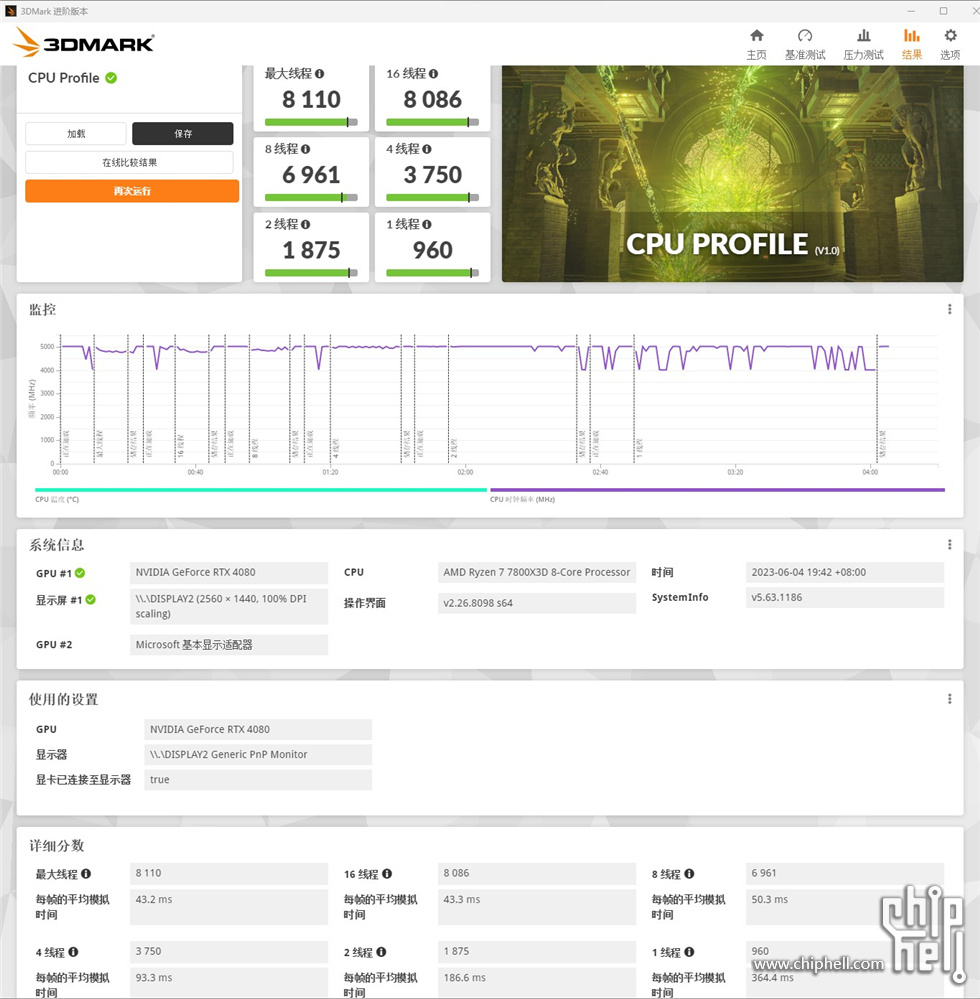Click the 43.3 ms simulation time value
The height and width of the screenshot is (999, 980).
pyautogui.click(x=537, y=906)
